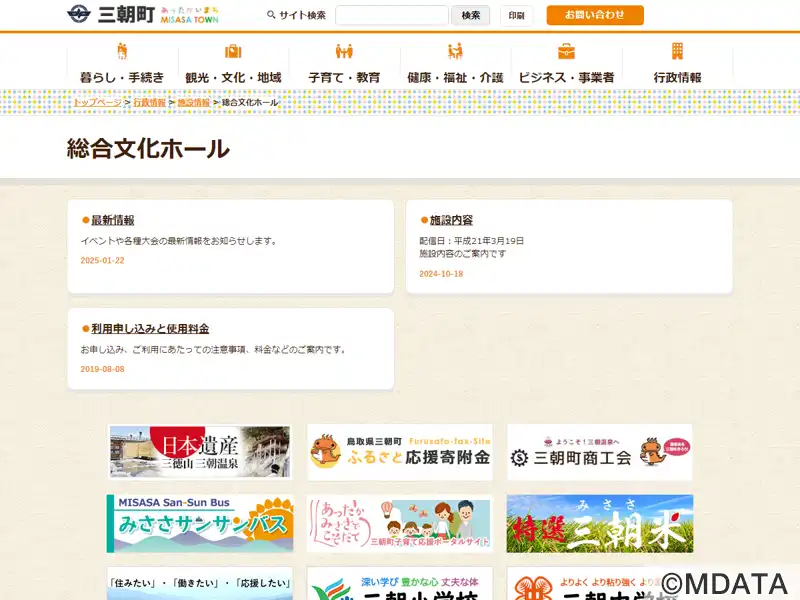800x600 pixels.
Task: Open the 暮らし・手続き menu
Action: [122, 78]
